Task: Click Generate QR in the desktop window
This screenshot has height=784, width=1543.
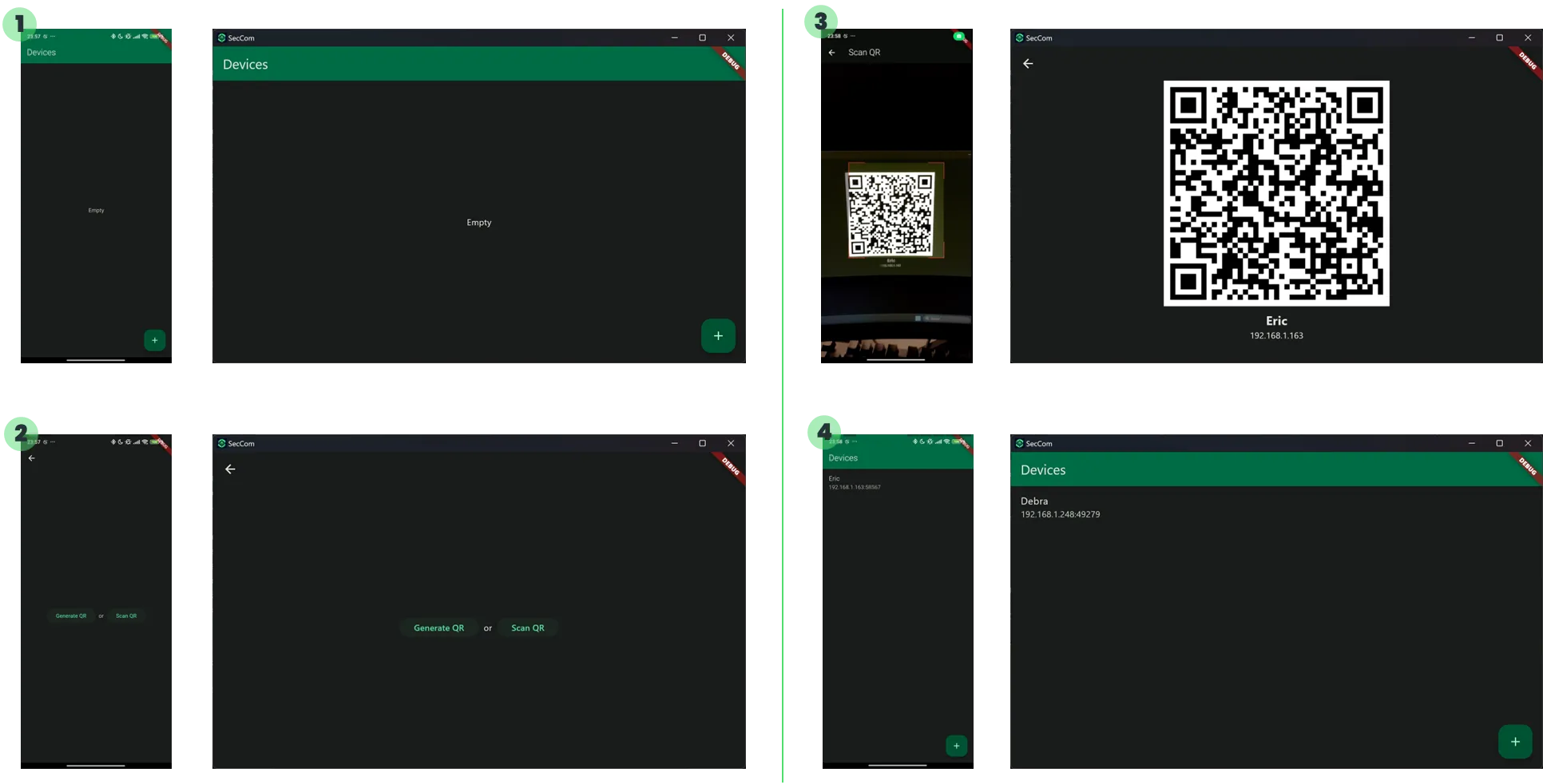Action: [438, 628]
